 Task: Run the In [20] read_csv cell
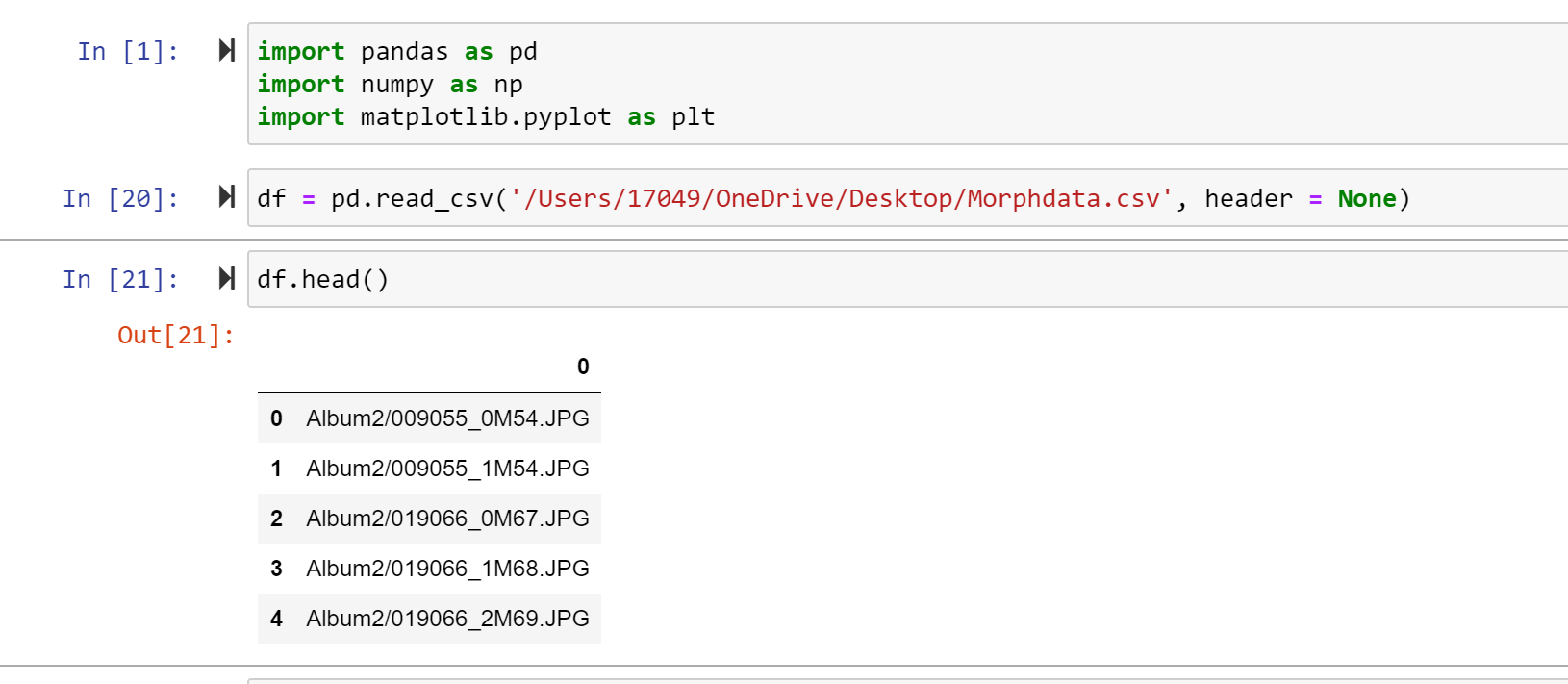pyautogui.click(x=227, y=197)
